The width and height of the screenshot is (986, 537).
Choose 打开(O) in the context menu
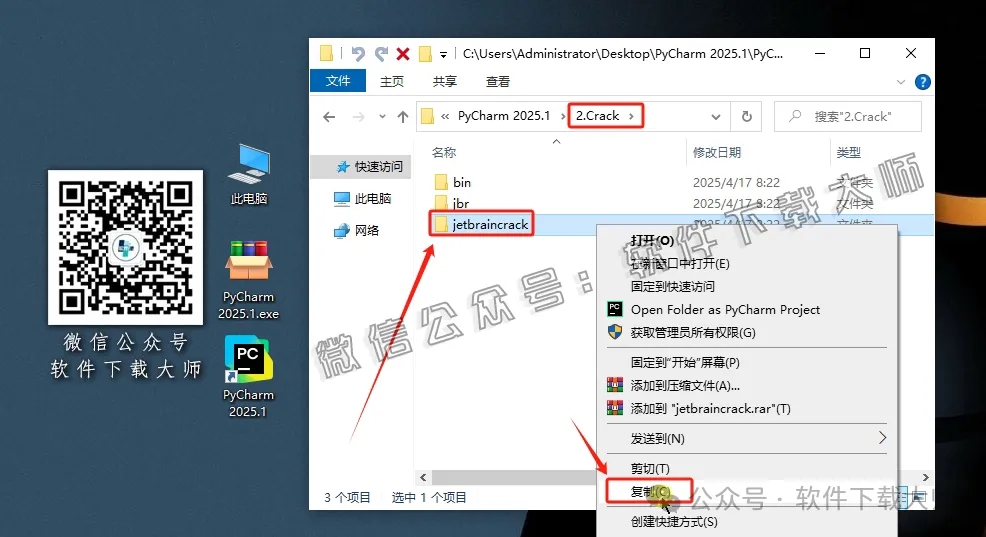[x=652, y=240]
